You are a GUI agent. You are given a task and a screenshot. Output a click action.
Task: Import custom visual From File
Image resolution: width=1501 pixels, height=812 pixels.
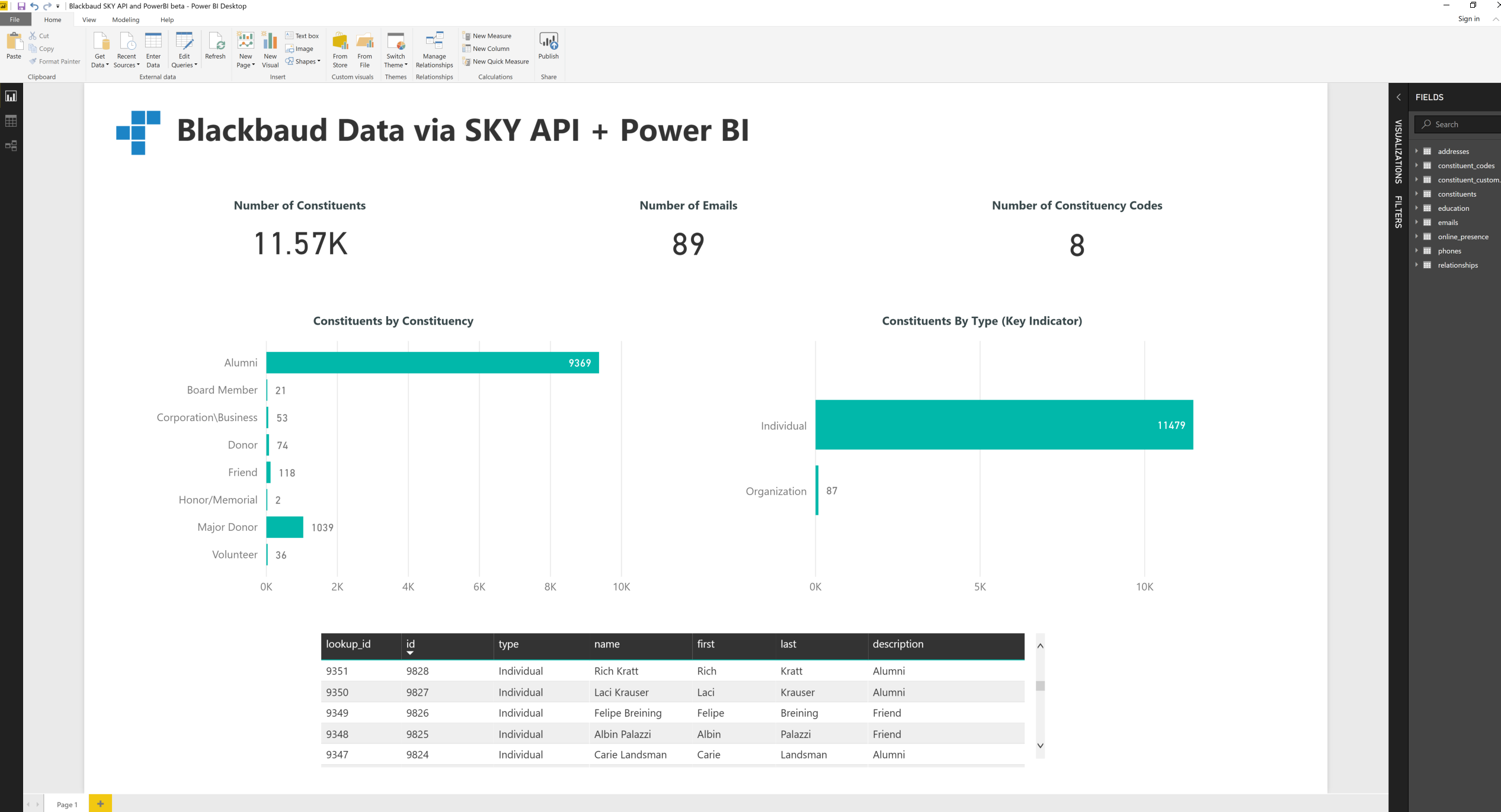coord(365,50)
